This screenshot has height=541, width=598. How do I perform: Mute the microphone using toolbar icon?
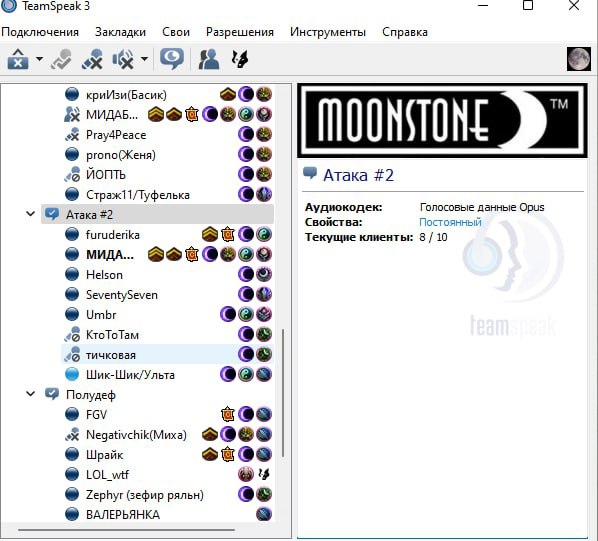coord(92,59)
